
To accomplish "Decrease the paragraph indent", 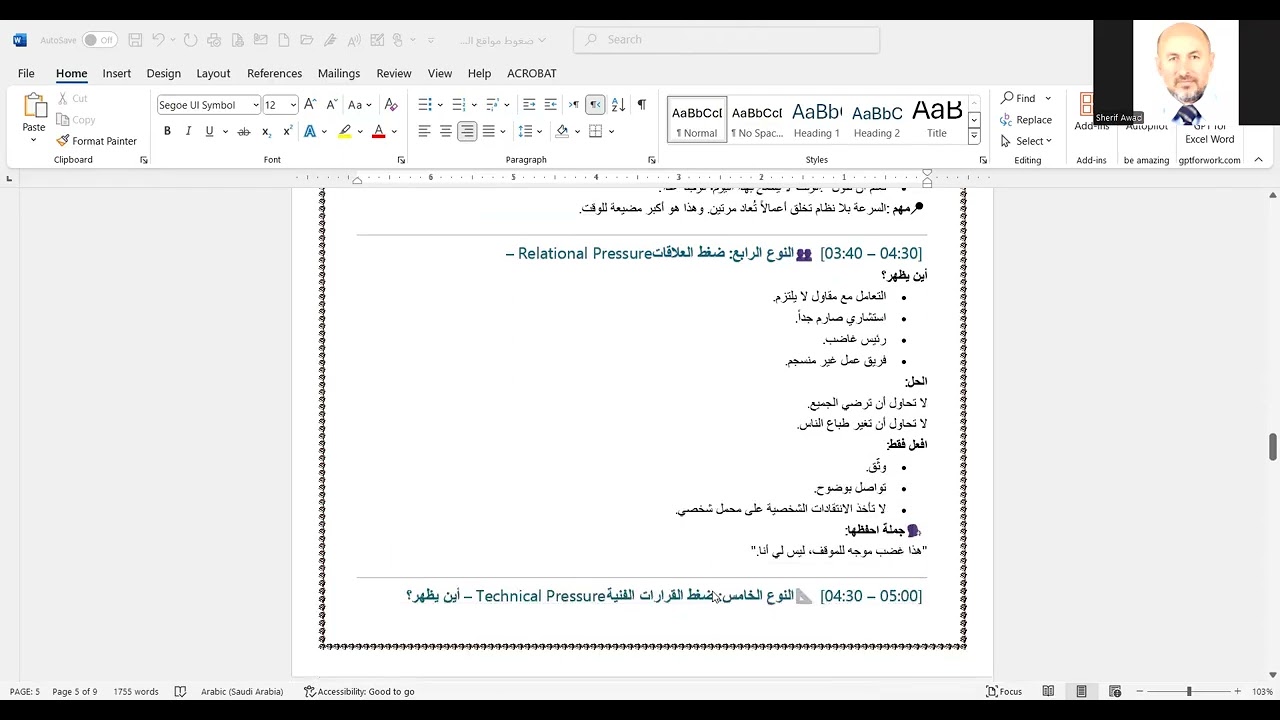I will 529,105.
